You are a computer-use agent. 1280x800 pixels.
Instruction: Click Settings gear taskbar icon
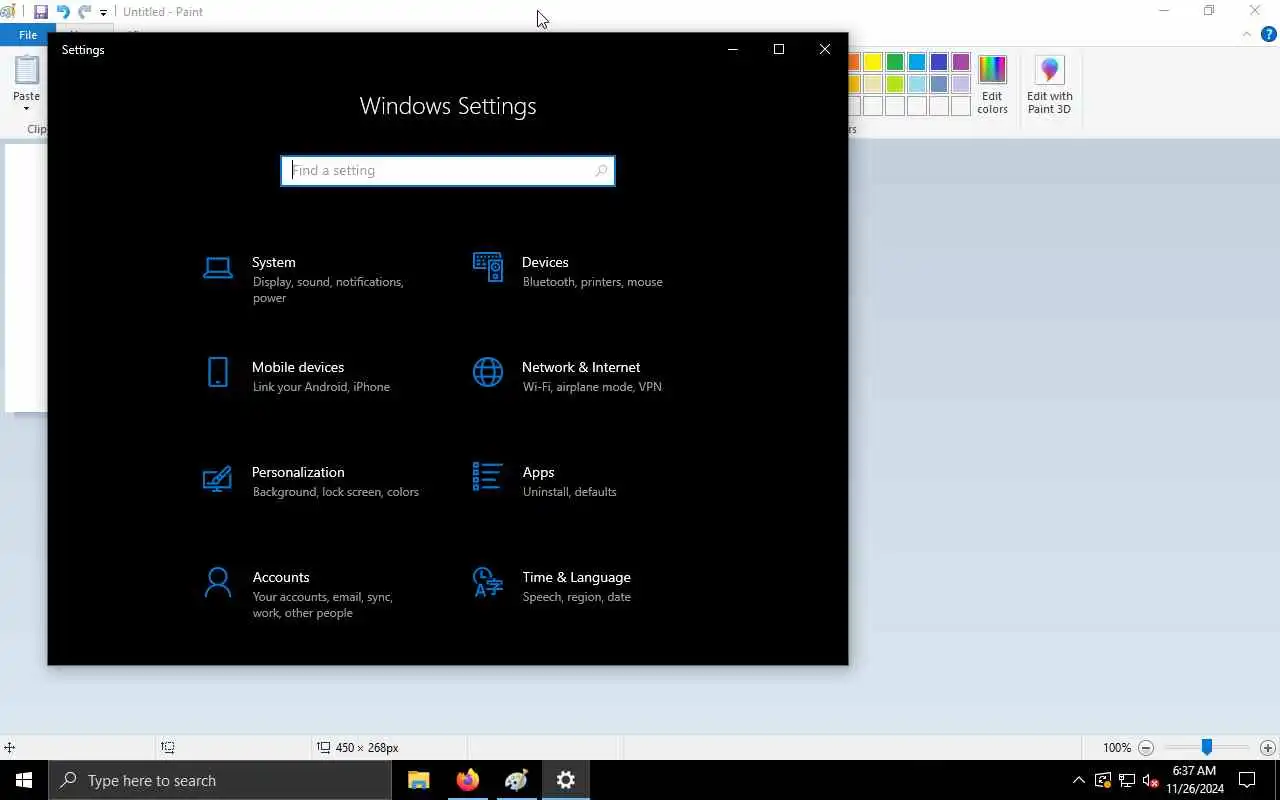point(566,780)
